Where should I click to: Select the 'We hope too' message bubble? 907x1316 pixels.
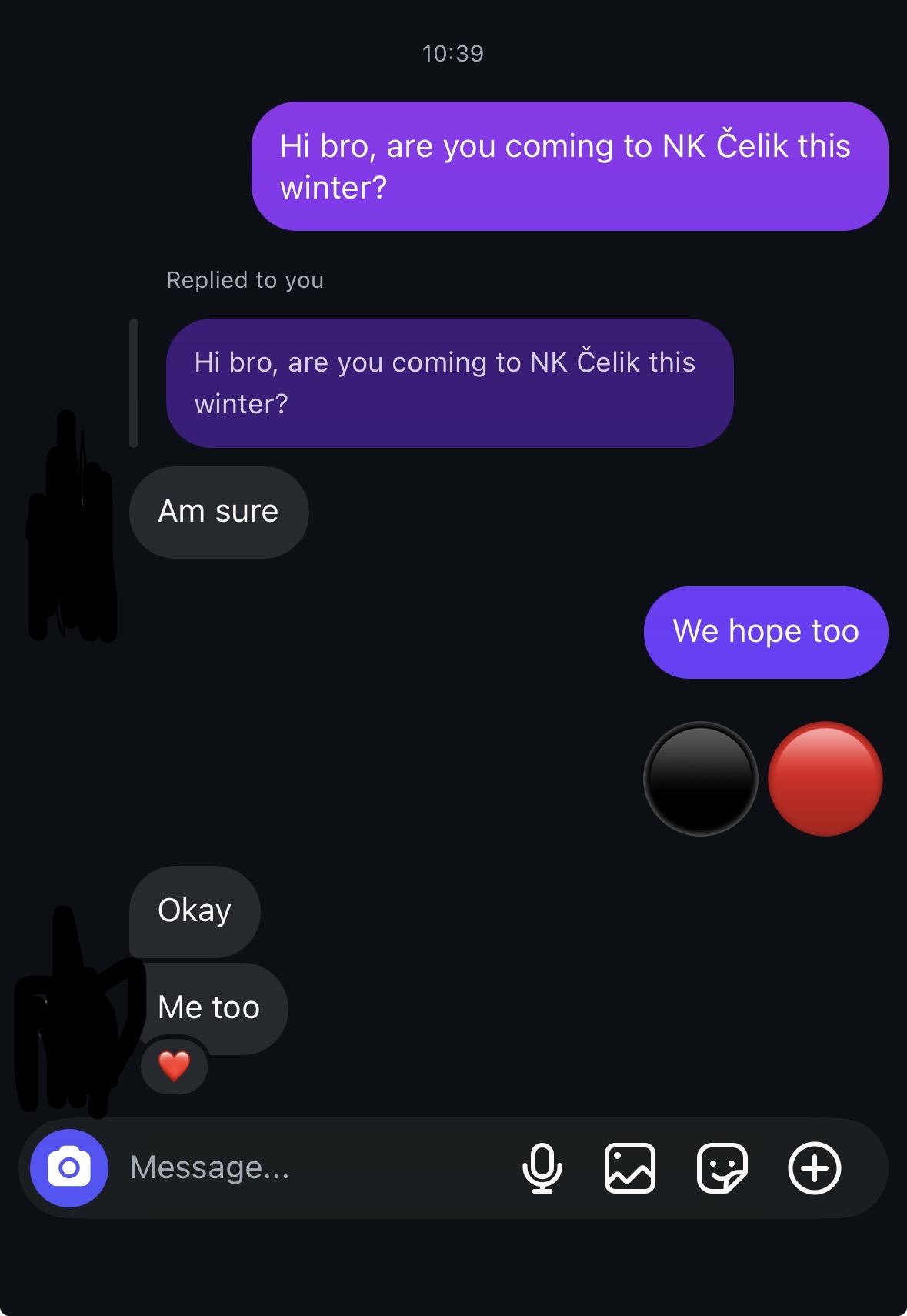coord(766,633)
